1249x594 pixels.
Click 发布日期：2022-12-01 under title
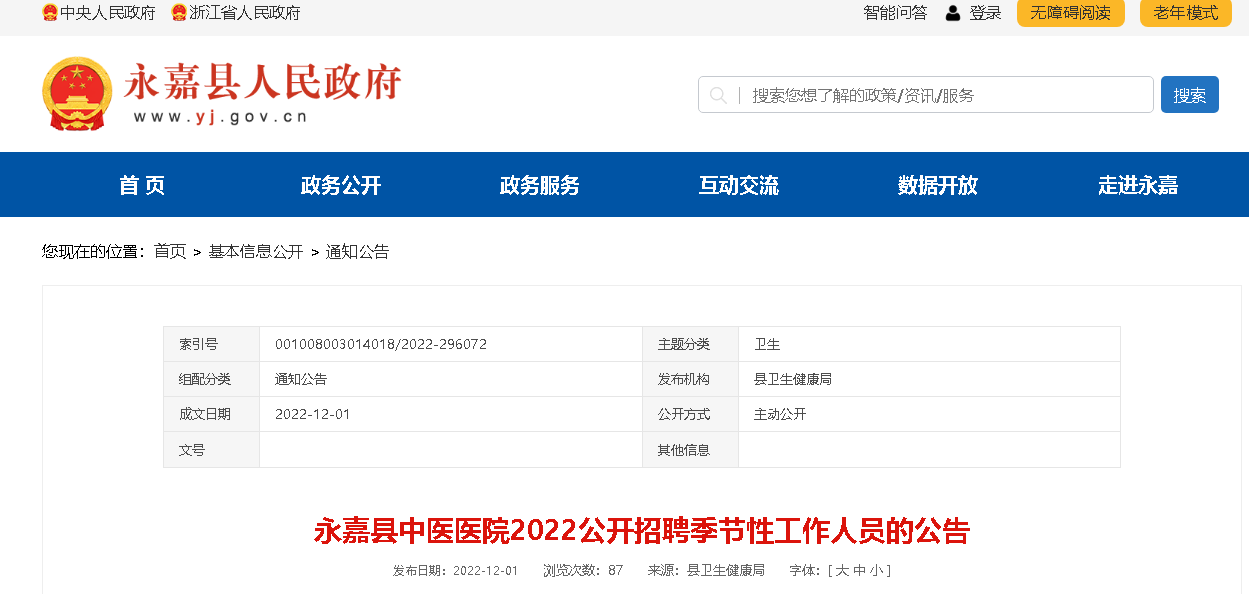[455, 570]
